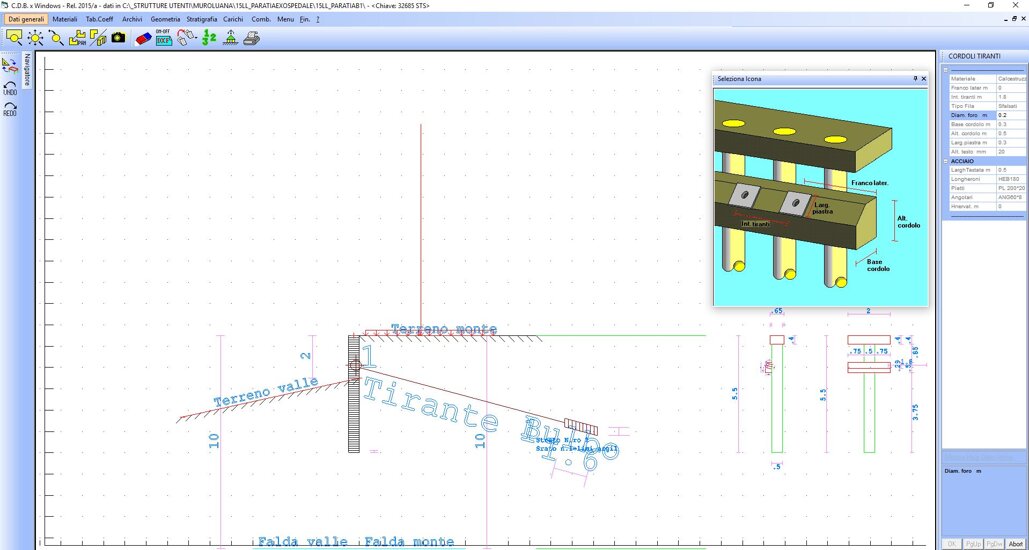The height and width of the screenshot is (550, 1029).
Task: Click the UNDO arrow icon
Action: (x=10, y=86)
